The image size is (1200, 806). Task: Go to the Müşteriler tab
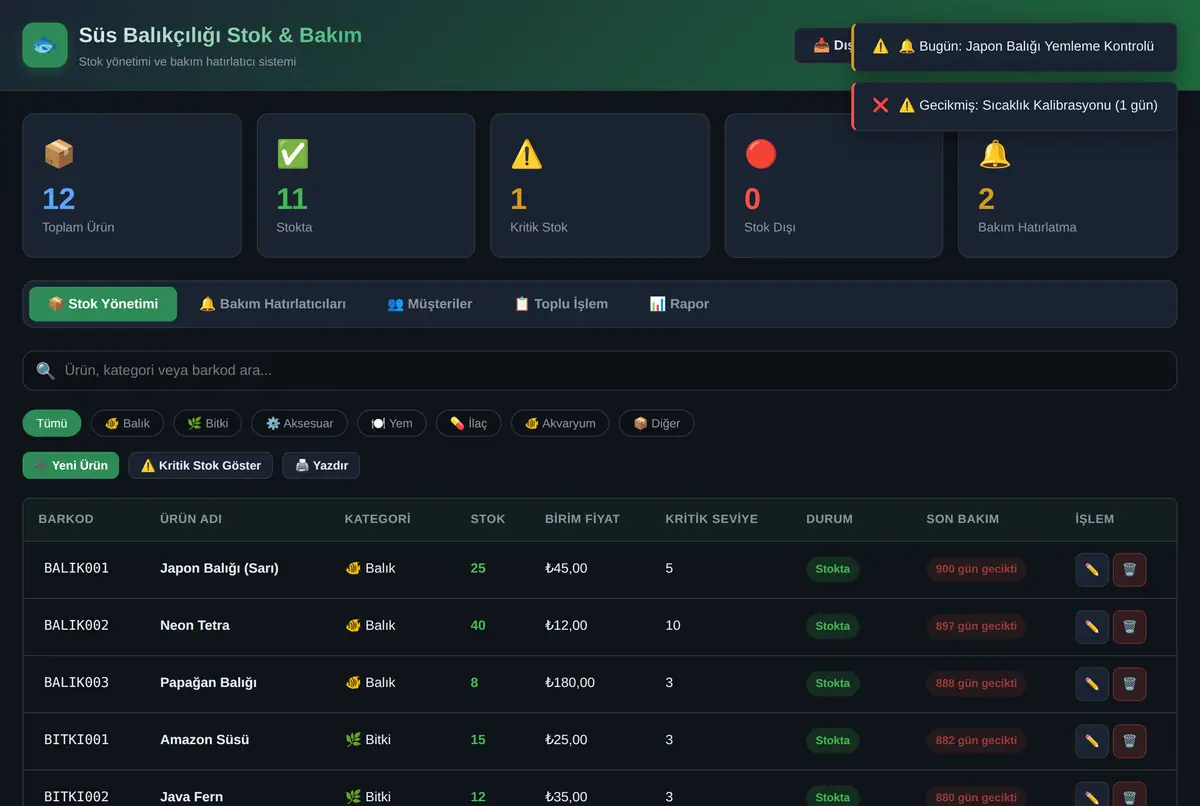430,304
